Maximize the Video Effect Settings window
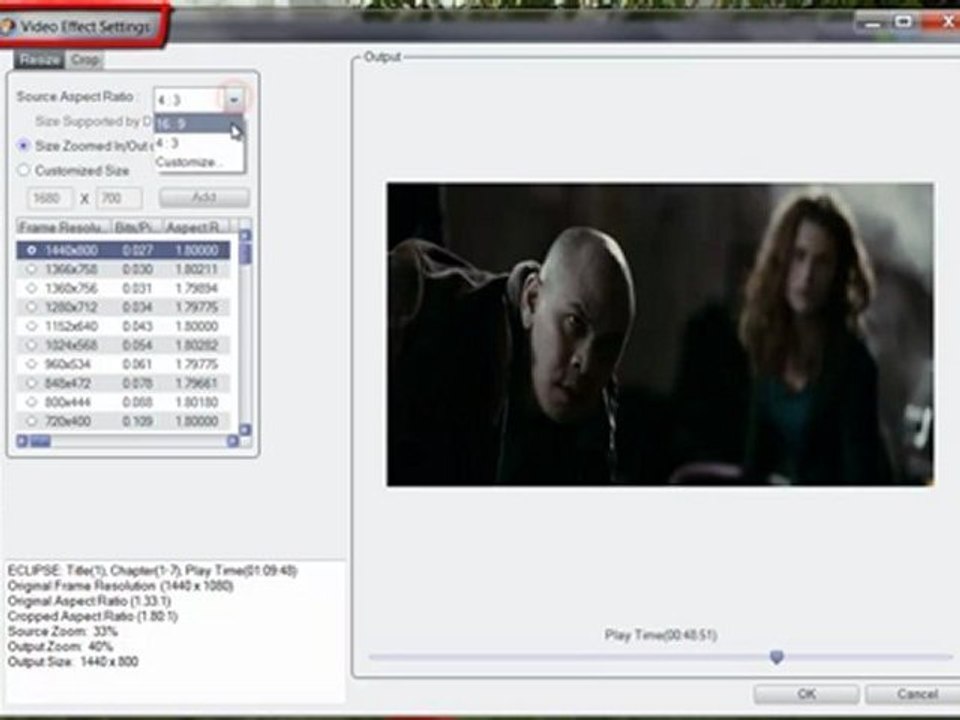This screenshot has width=960, height=720. [904, 22]
